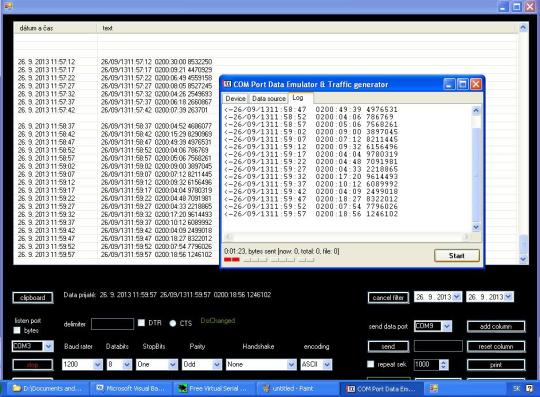This screenshot has height=397, width=540.
Task: Increase the repeat interval stepper value
Action: 444,362
